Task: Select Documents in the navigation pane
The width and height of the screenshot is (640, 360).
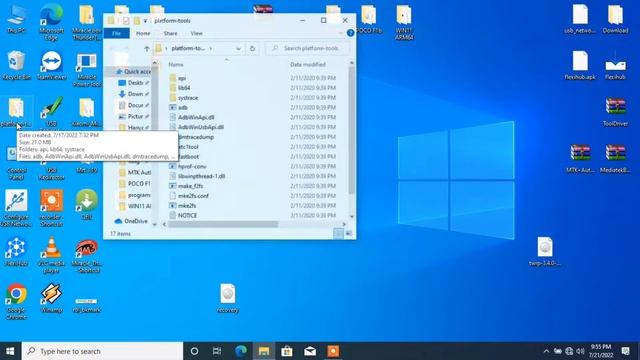Action: 134,105
